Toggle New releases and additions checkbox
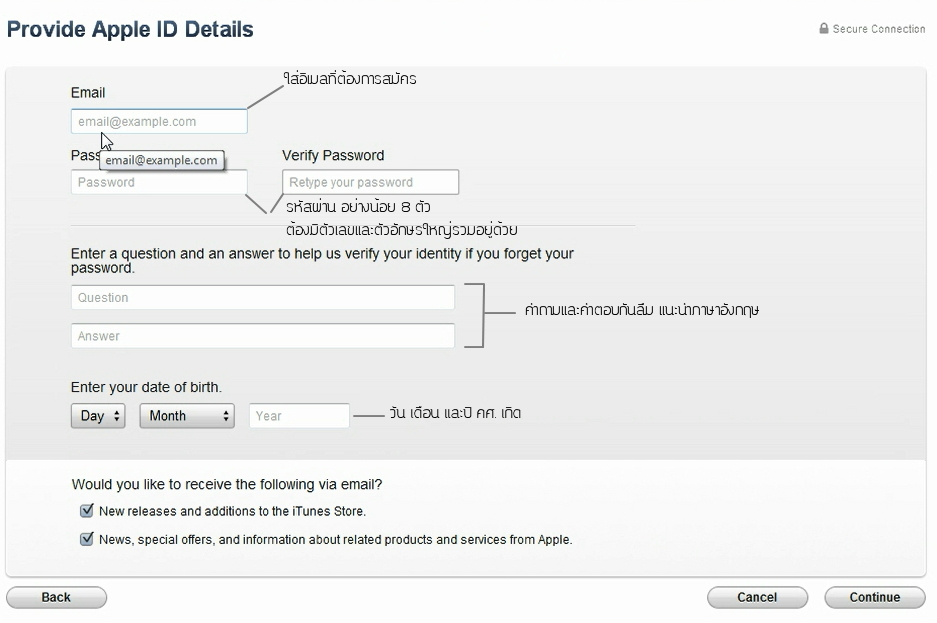The height and width of the screenshot is (623, 937). (x=87, y=510)
